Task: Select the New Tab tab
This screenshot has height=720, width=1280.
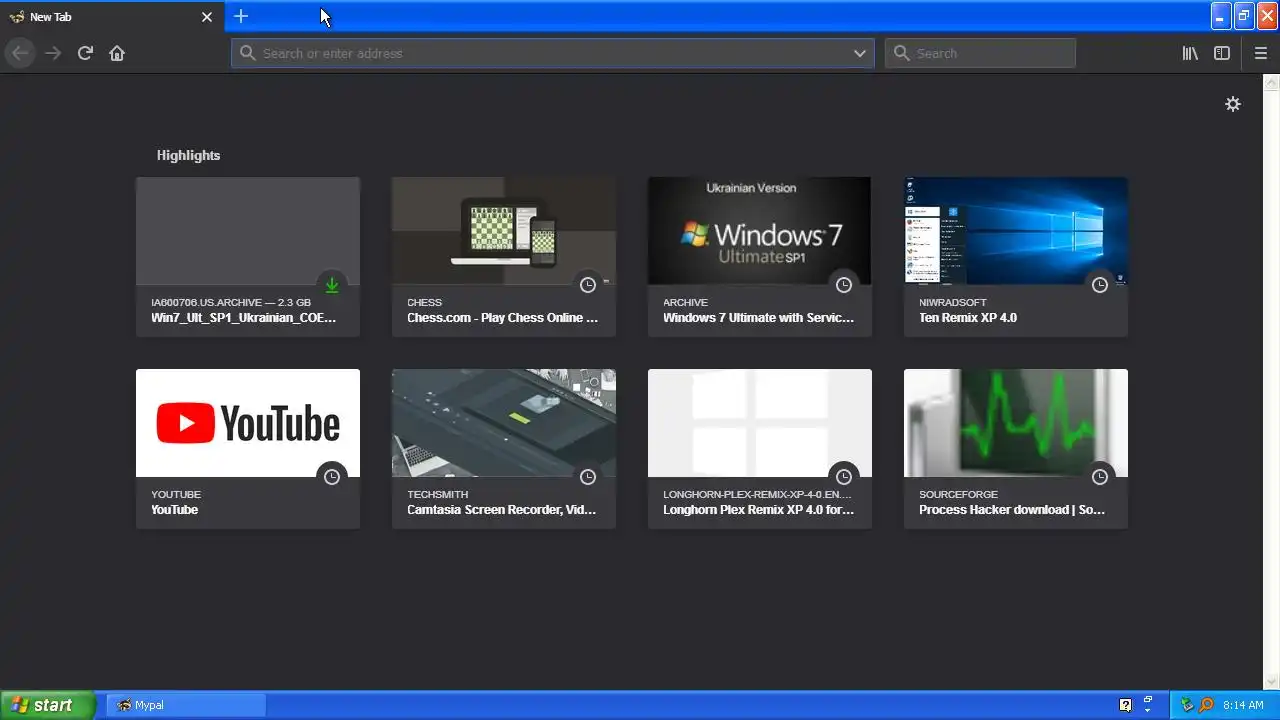Action: point(112,17)
